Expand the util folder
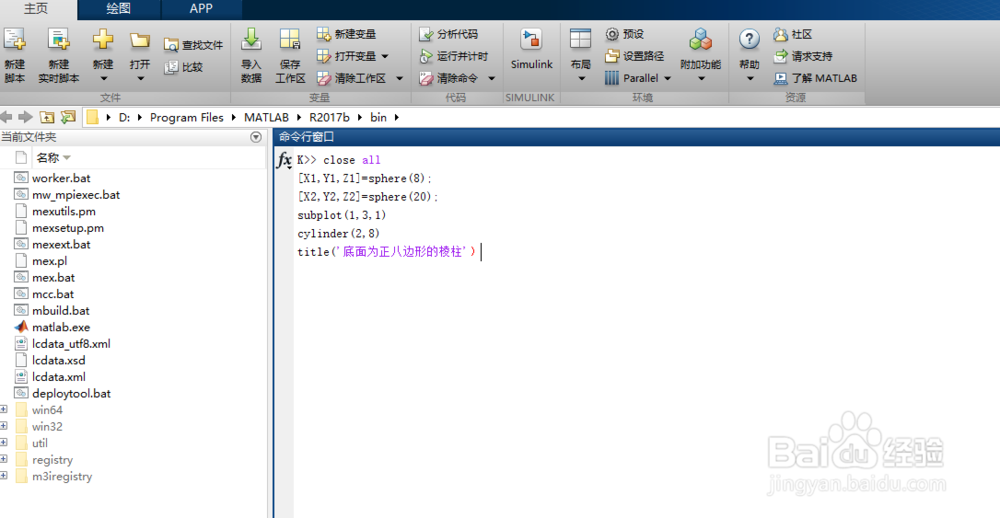Image resolution: width=1000 pixels, height=518 pixels. [x=4, y=443]
